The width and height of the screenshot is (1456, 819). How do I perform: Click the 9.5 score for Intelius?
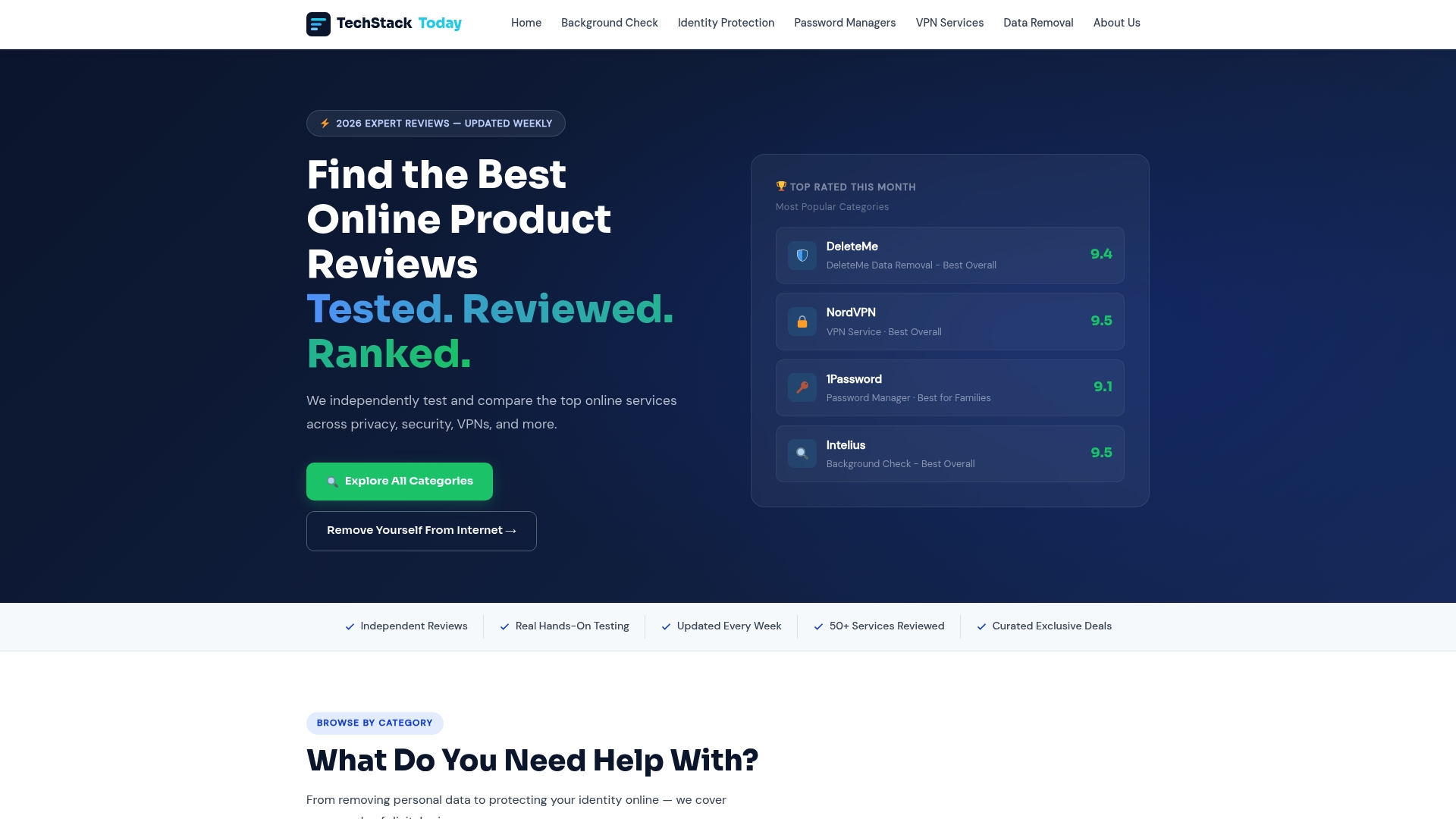click(1101, 453)
